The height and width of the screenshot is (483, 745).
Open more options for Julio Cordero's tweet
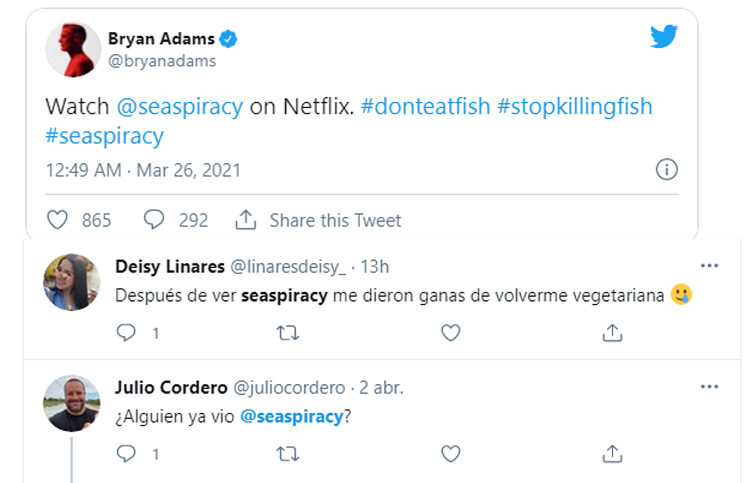(x=710, y=387)
